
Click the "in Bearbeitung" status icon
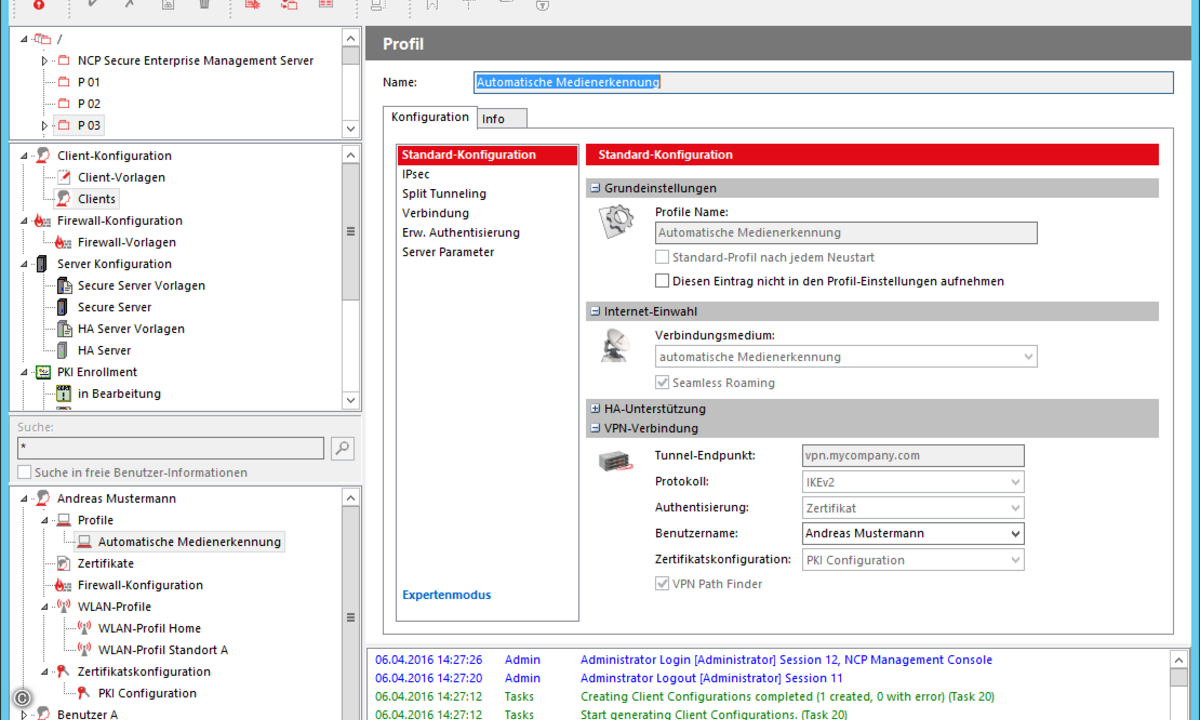click(x=63, y=394)
